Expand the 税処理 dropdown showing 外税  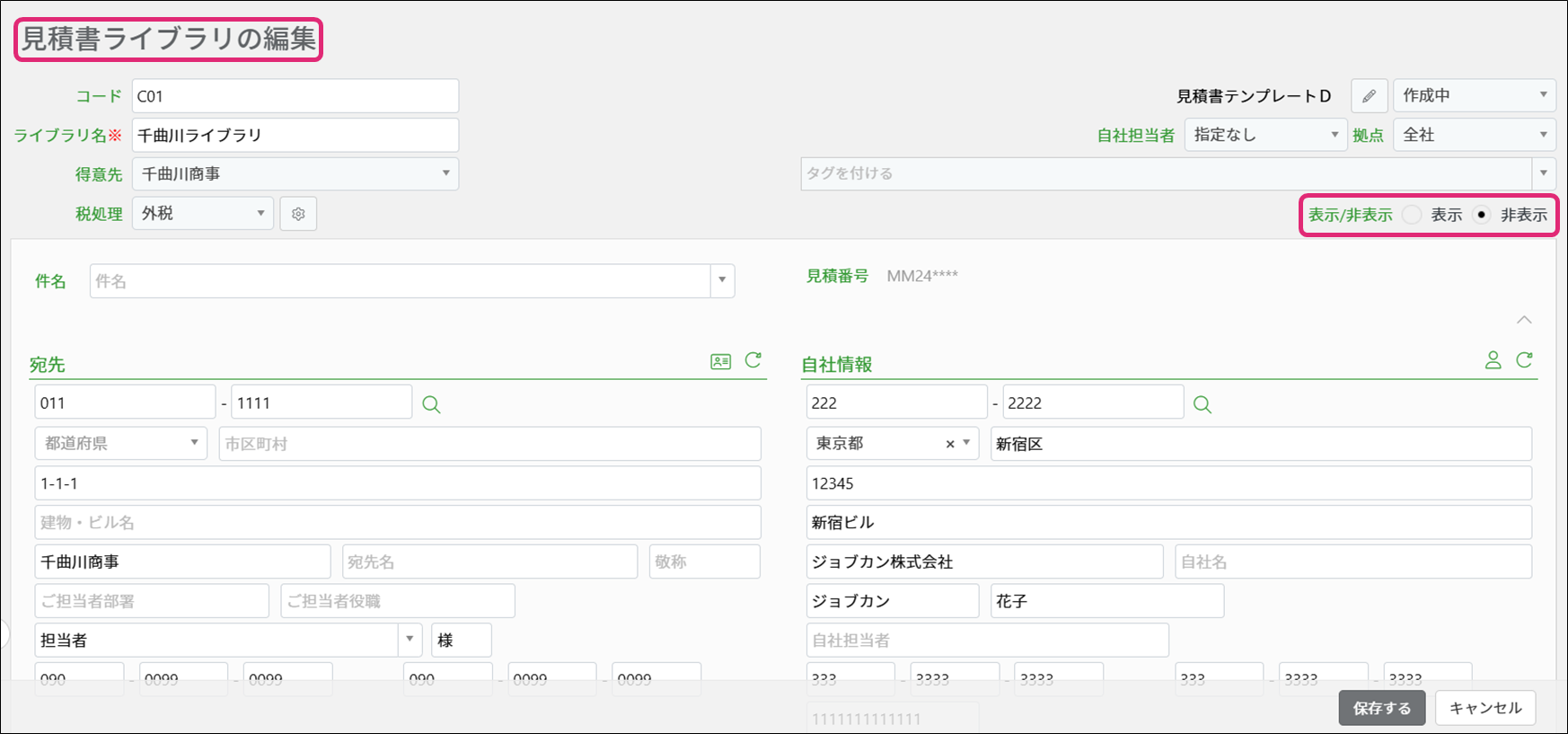pos(203,214)
